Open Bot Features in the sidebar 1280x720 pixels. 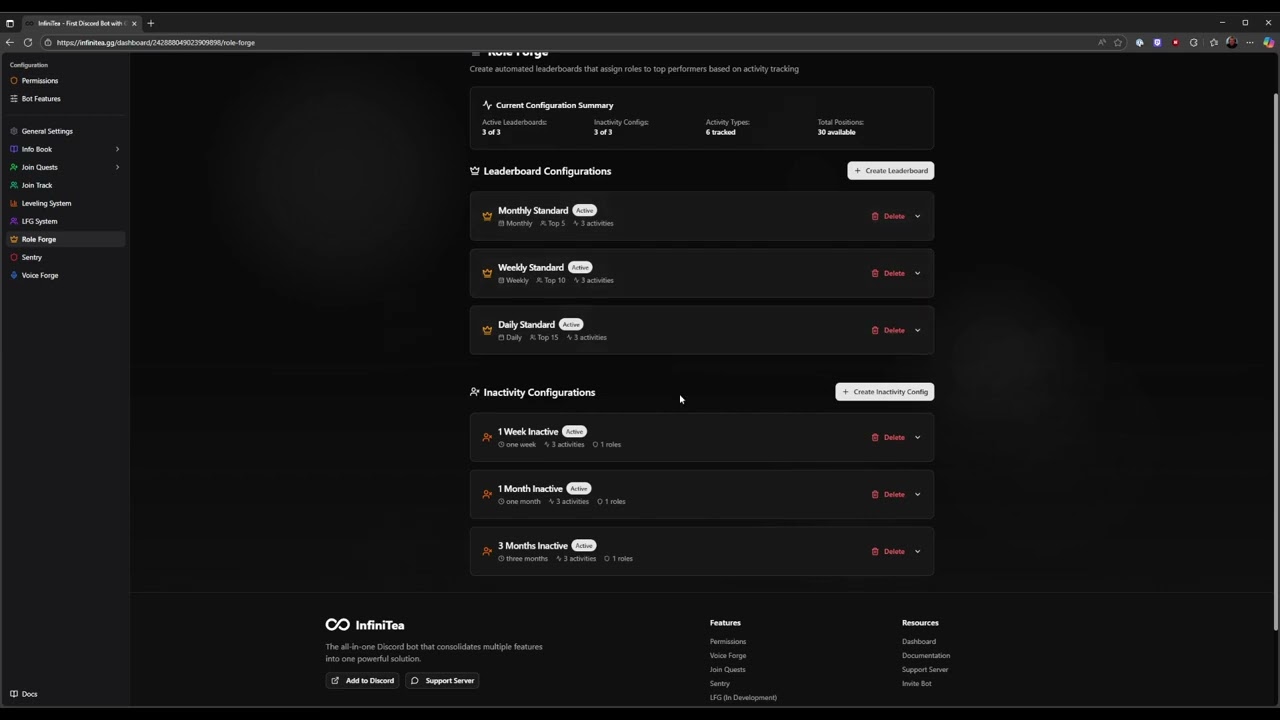[41, 99]
